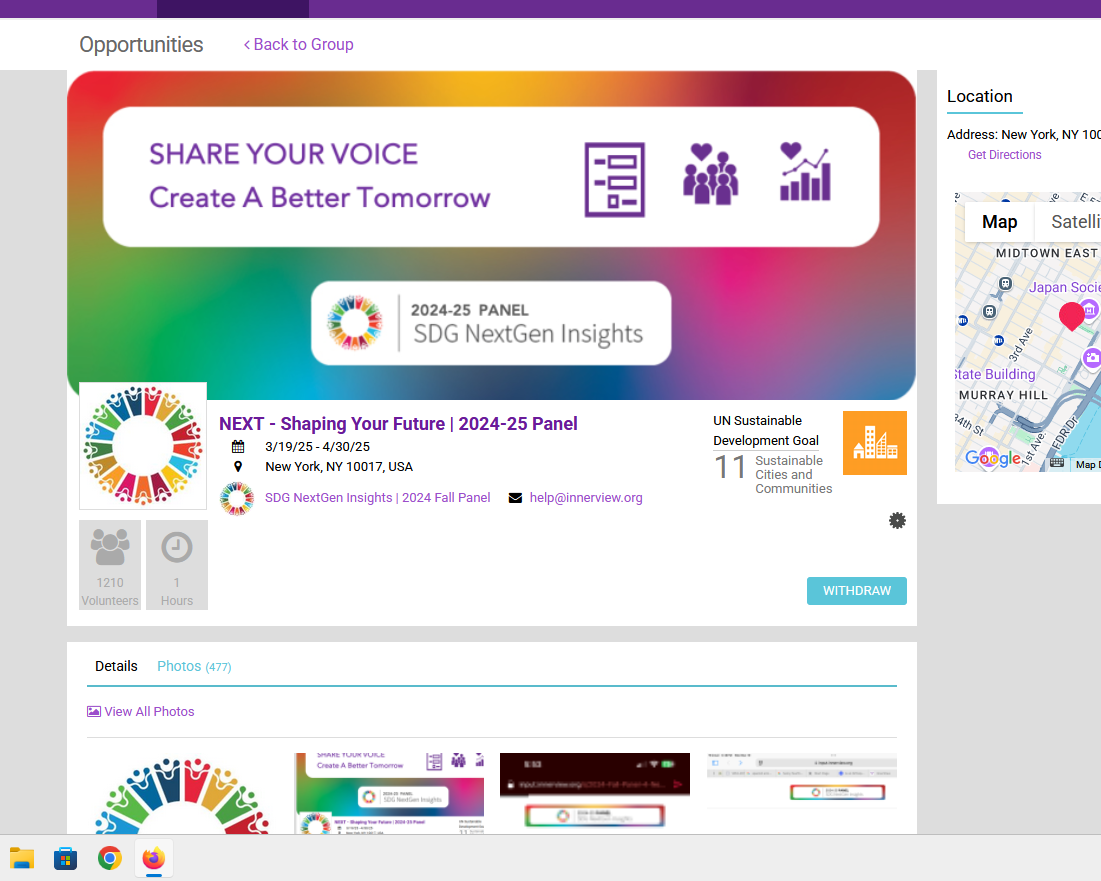Click the Location panel heading
The width and height of the screenshot is (1101, 881).
point(980,96)
